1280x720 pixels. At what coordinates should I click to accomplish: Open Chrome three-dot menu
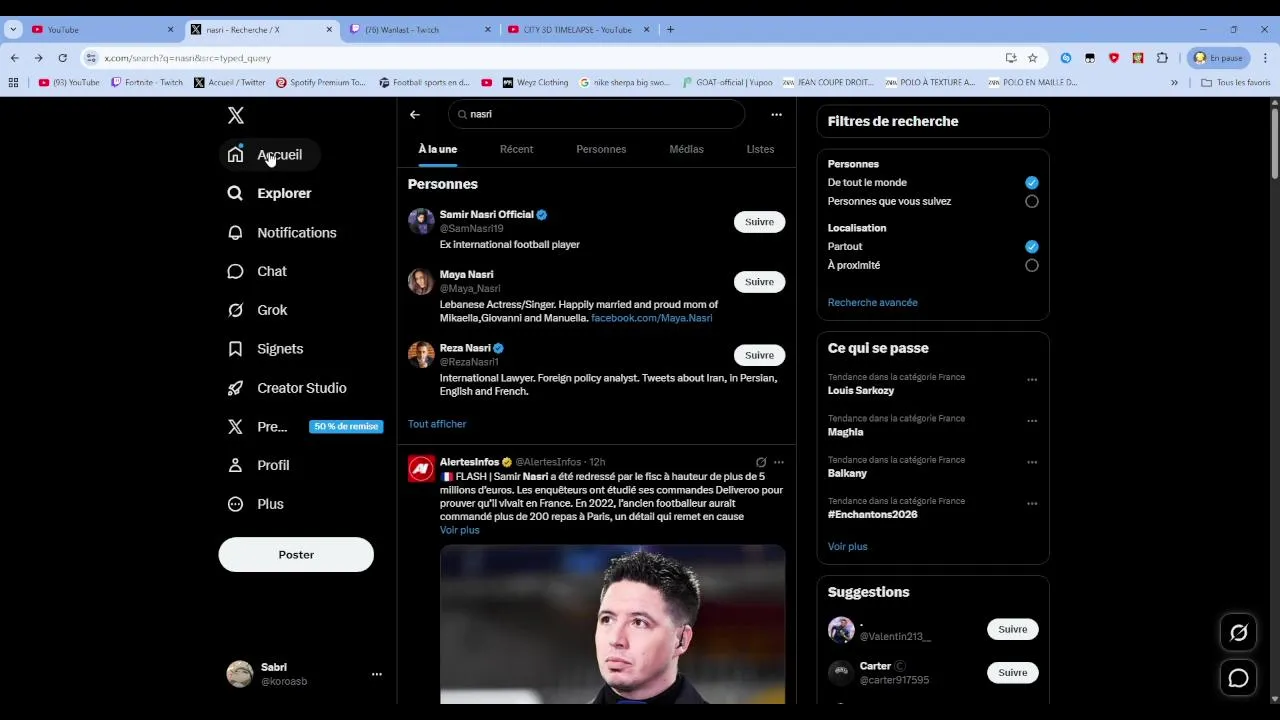[1266, 58]
